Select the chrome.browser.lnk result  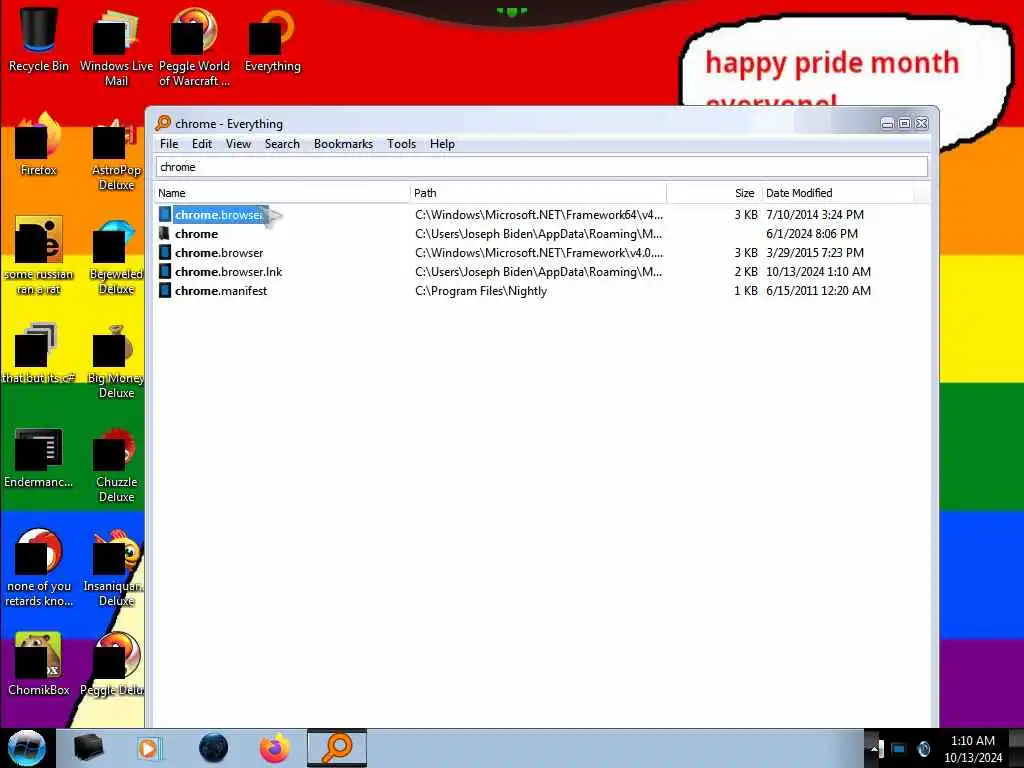tap(229, 272)
